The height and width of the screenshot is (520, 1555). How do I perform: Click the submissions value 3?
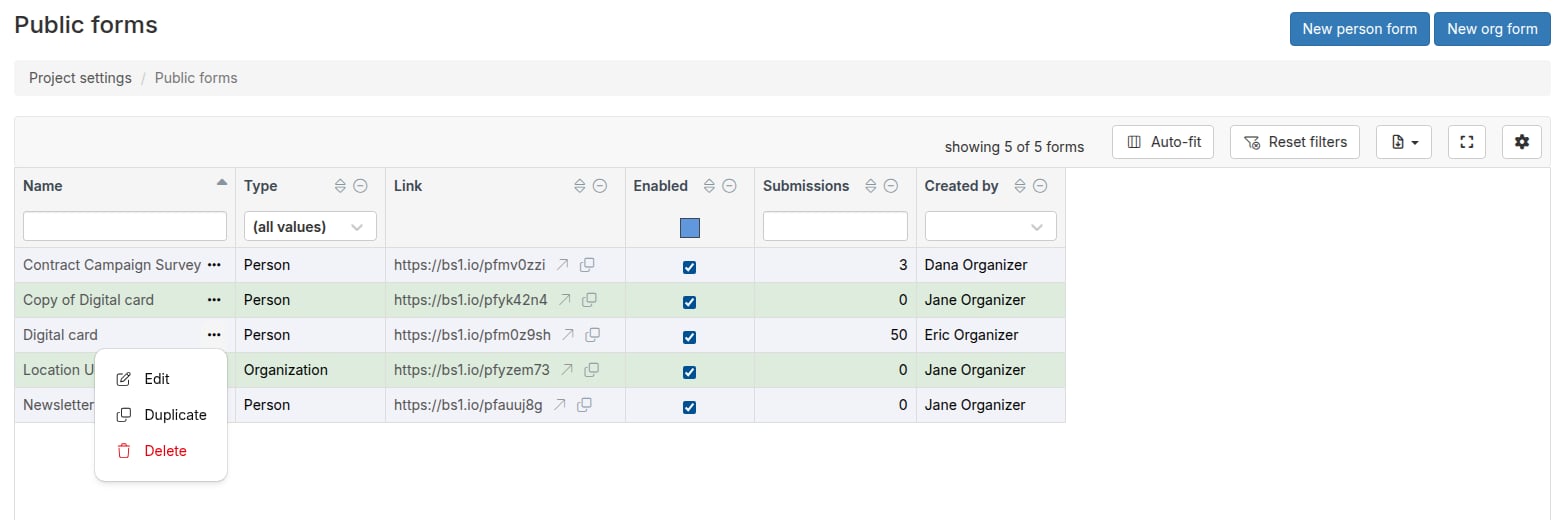(x=903, y=265)
